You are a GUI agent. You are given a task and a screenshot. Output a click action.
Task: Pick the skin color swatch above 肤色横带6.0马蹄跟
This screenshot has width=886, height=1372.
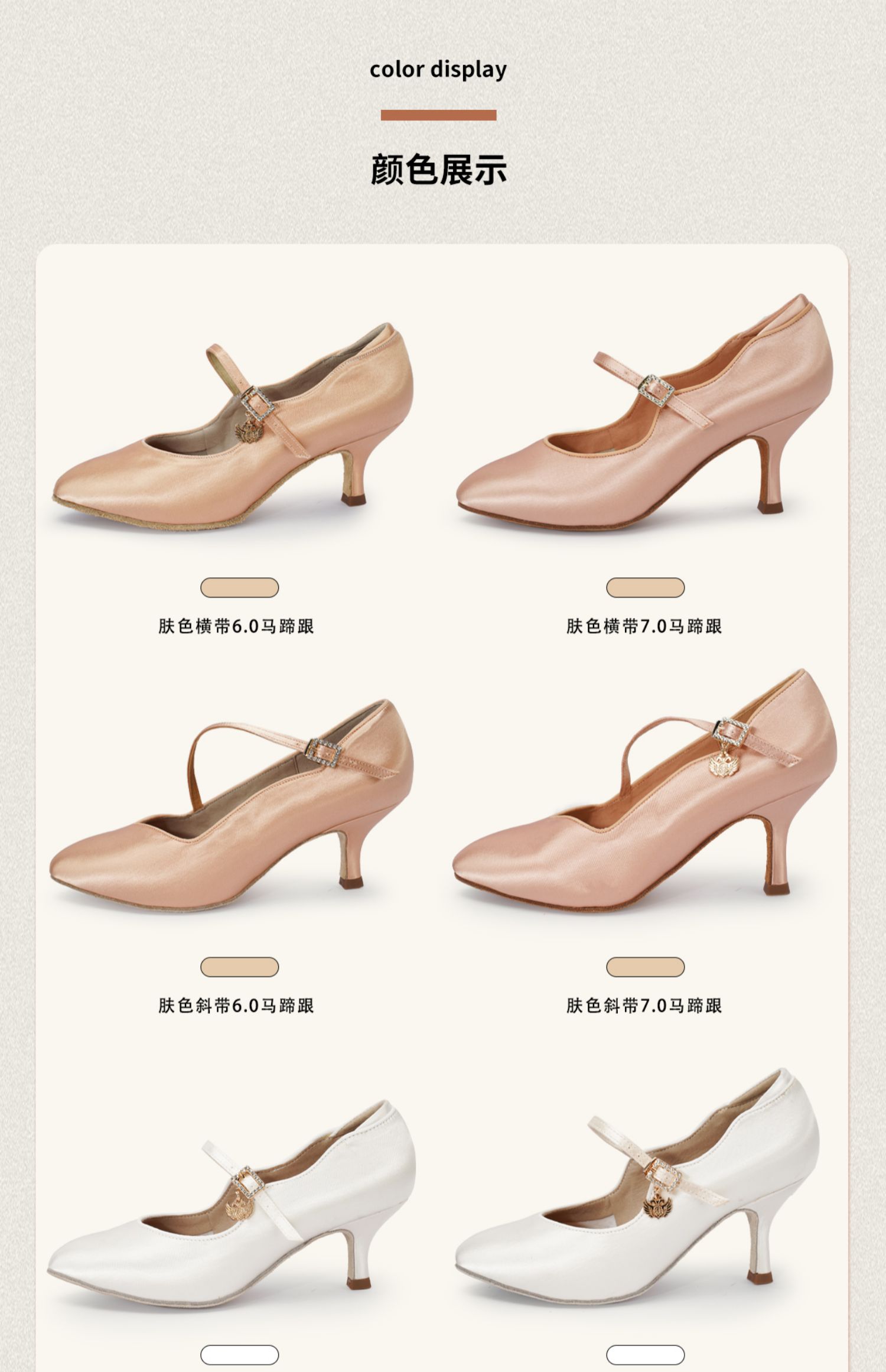pyautogui.click(x=239, y=588)
